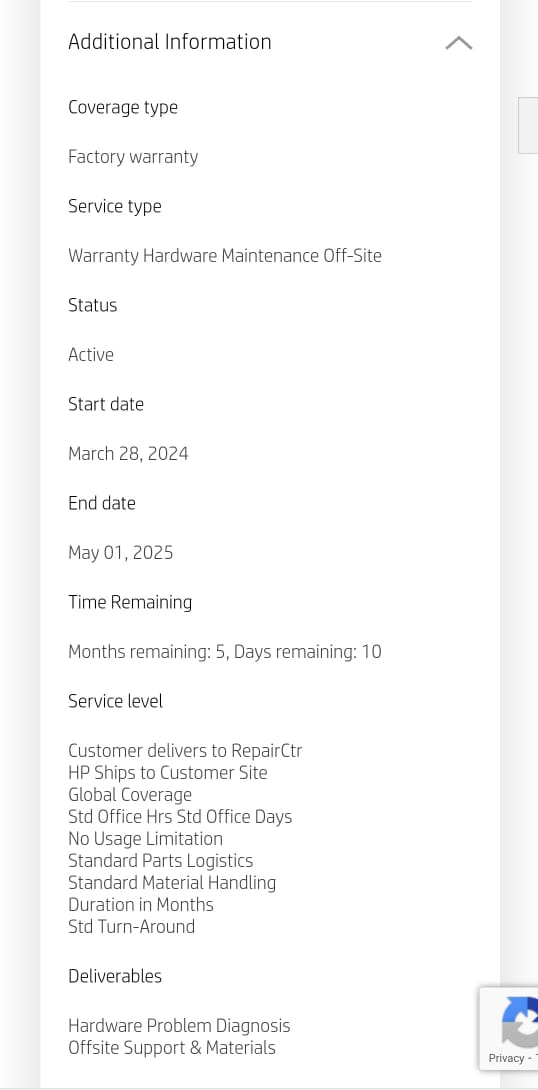Screen dimensions: 538x1090
Task: Click the partially visible box at right edge
Action: click(x=528, y=125)
